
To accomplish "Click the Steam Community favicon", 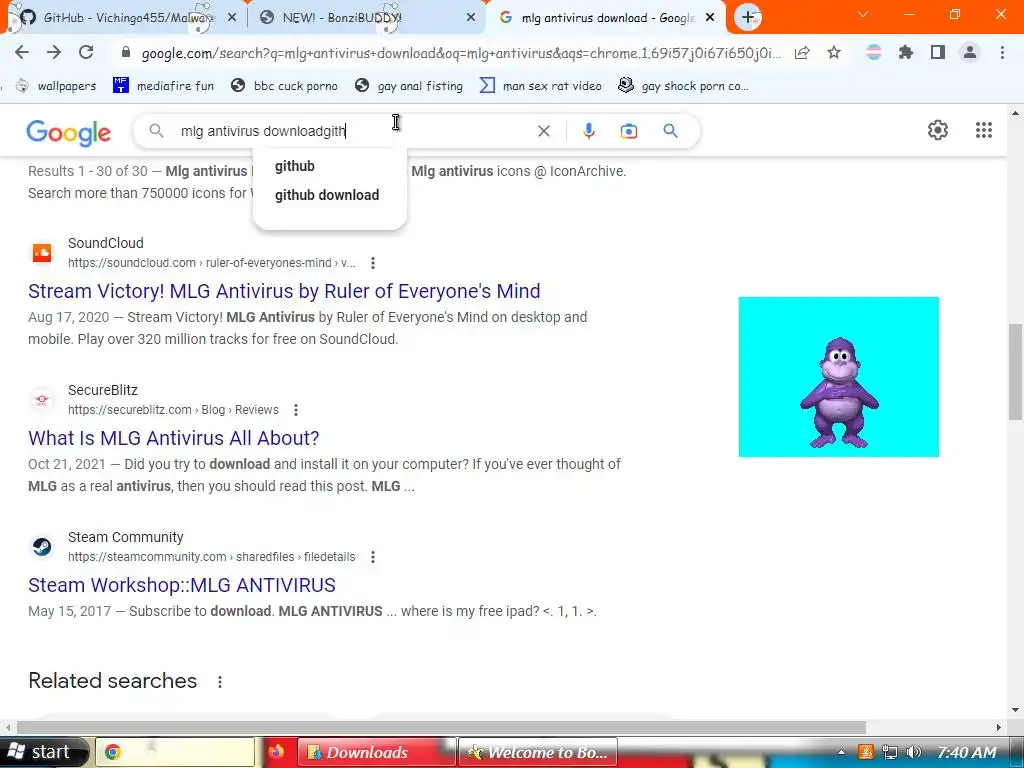I will click(42, 547).
